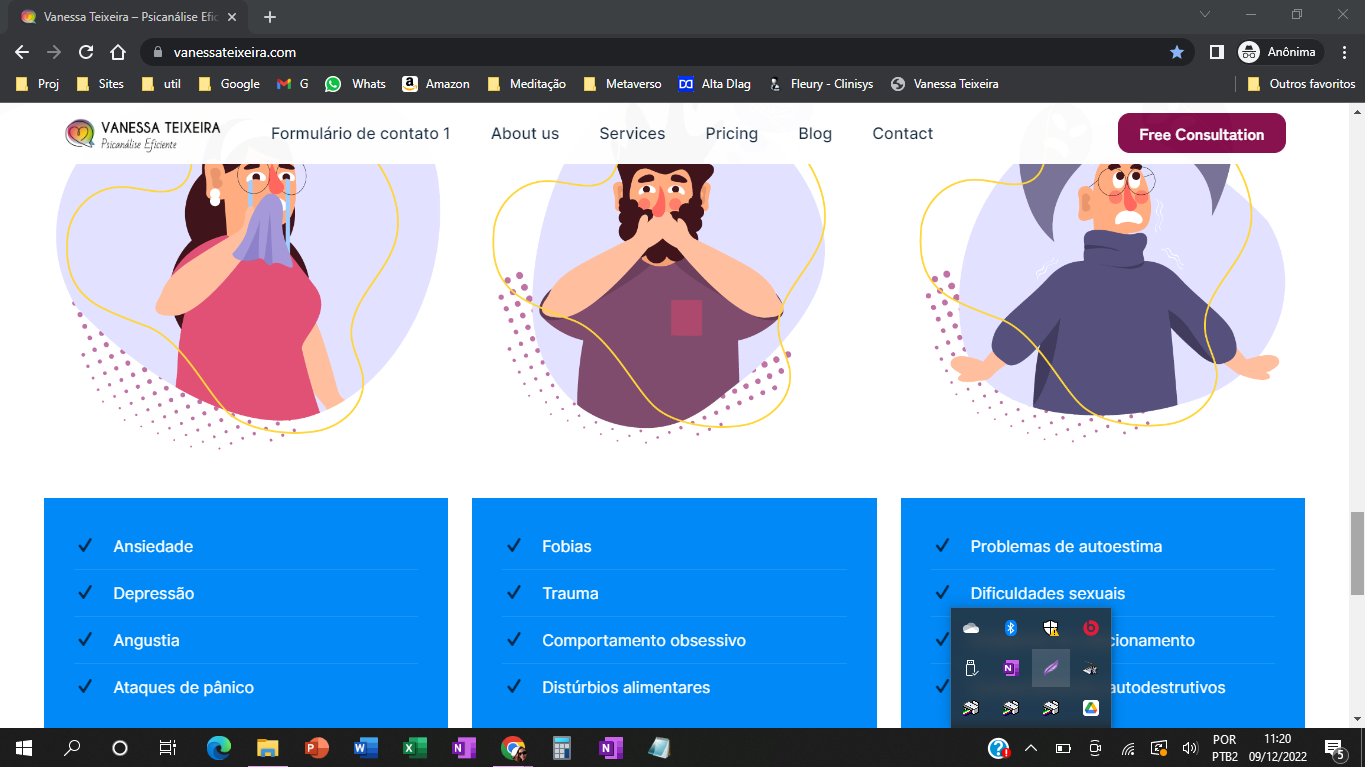Viewport: 1365px width, 767px height.
Task: Open Windows Start menu
Action: point(23,747)
